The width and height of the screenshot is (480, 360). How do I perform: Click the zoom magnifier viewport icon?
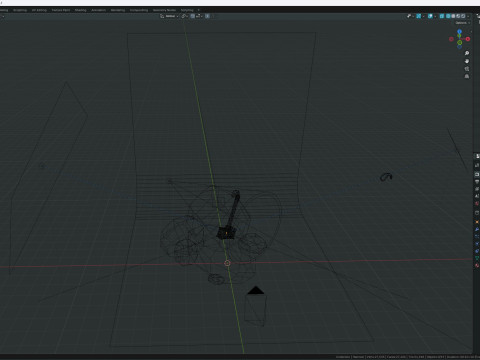tap(467, 53)
